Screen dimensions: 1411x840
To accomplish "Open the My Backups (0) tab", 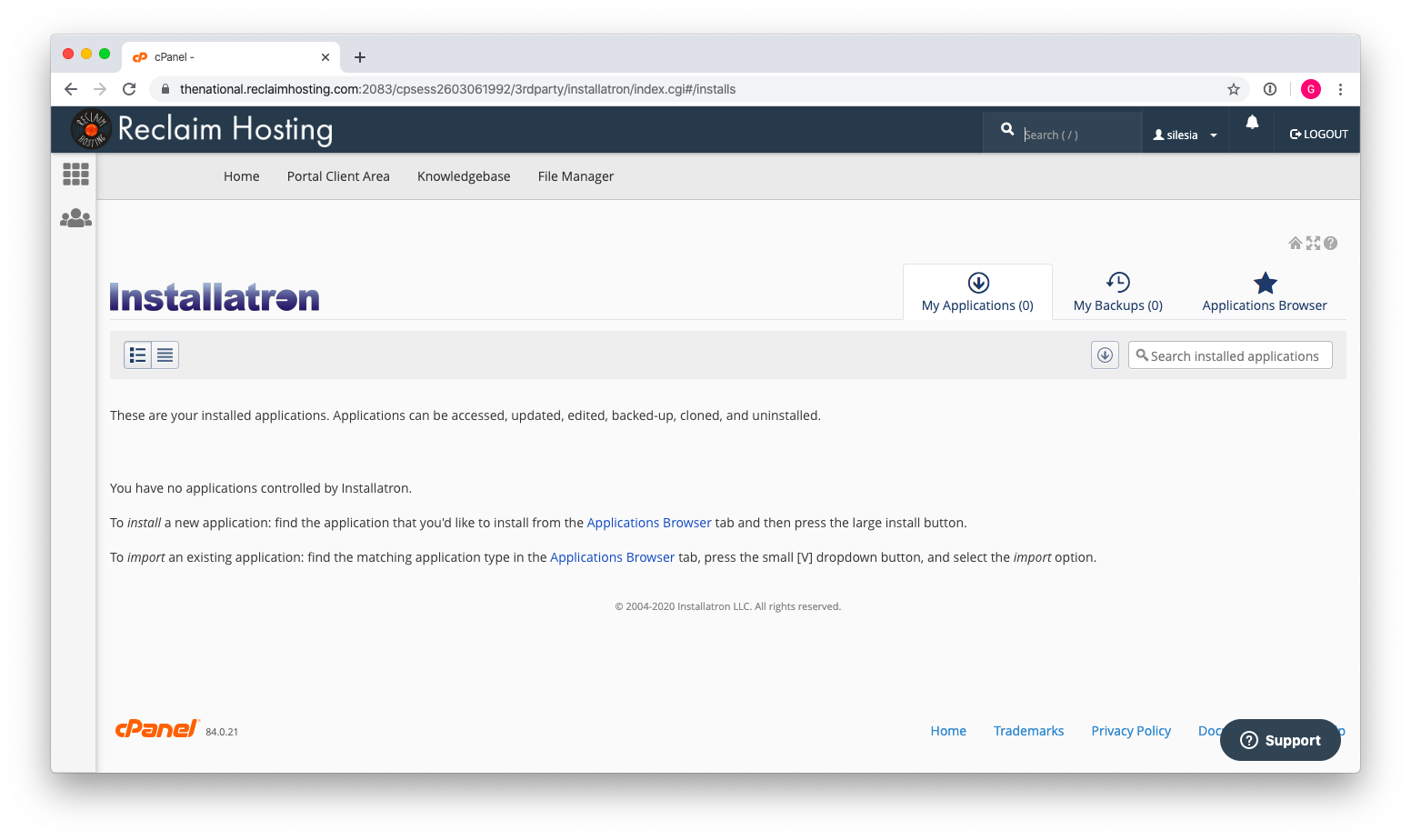I will (1118, 292).
